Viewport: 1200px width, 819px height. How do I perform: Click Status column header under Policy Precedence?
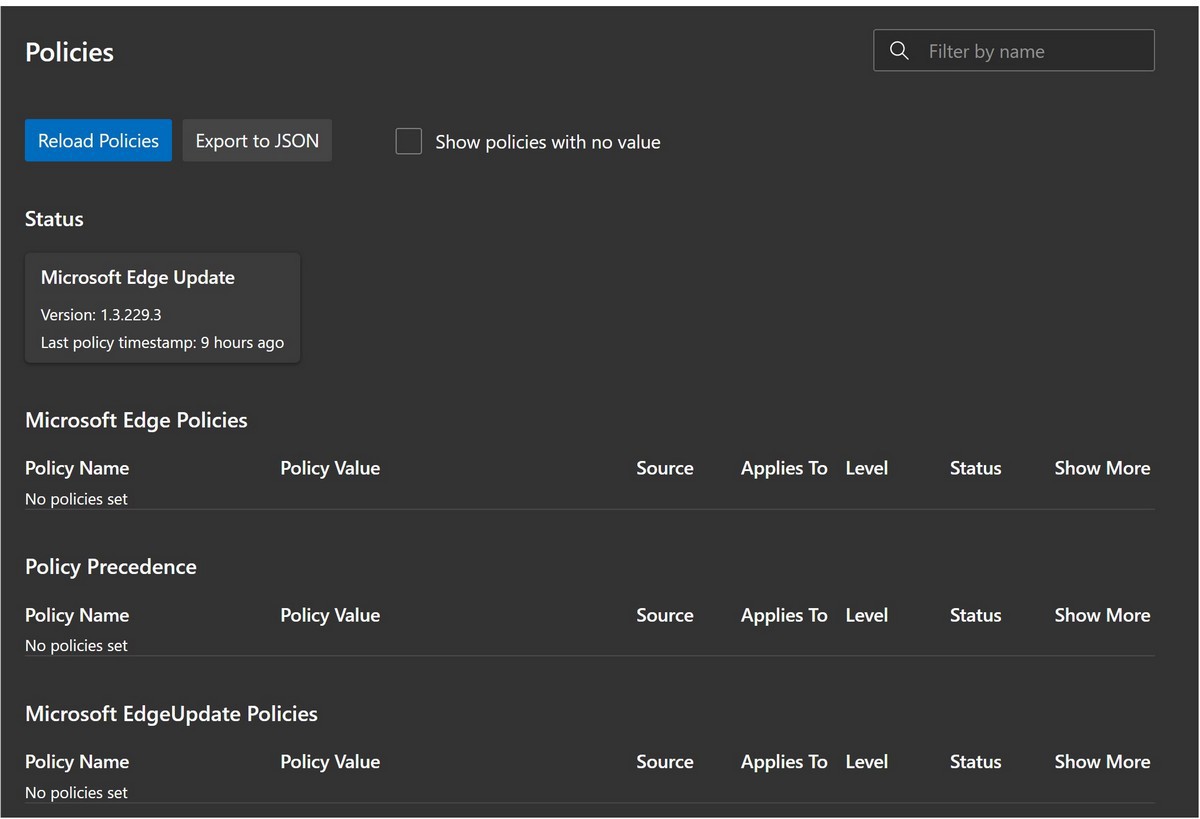point(976,615)
